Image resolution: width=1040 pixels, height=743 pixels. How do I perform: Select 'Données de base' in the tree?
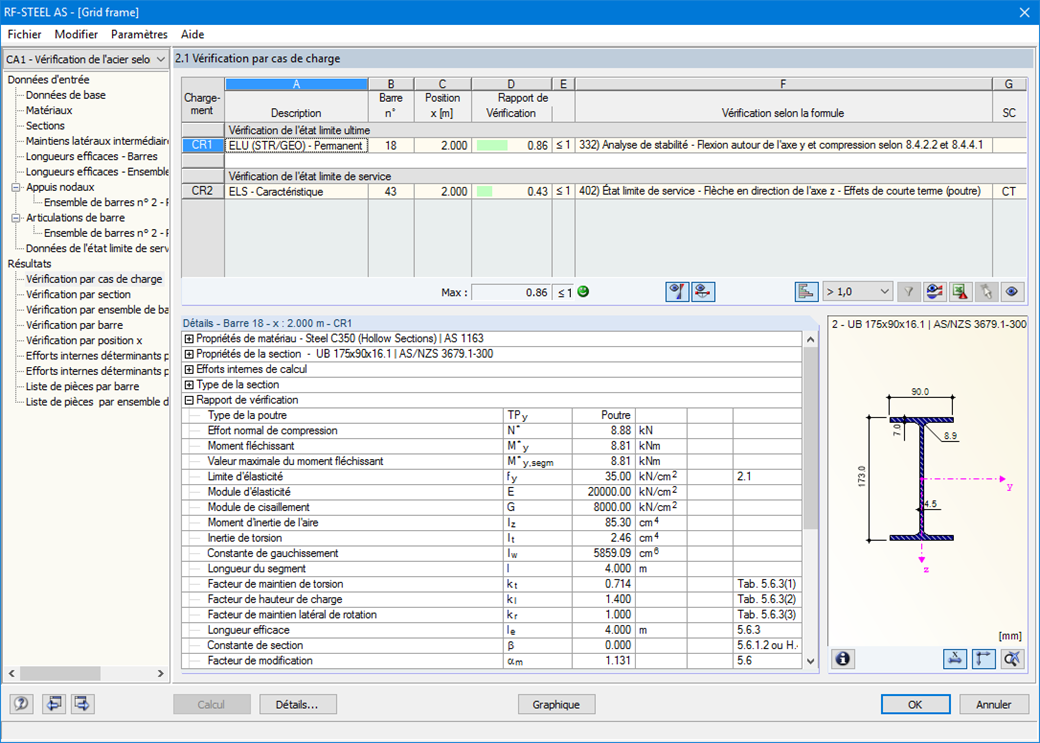click(x=66, y=96)
